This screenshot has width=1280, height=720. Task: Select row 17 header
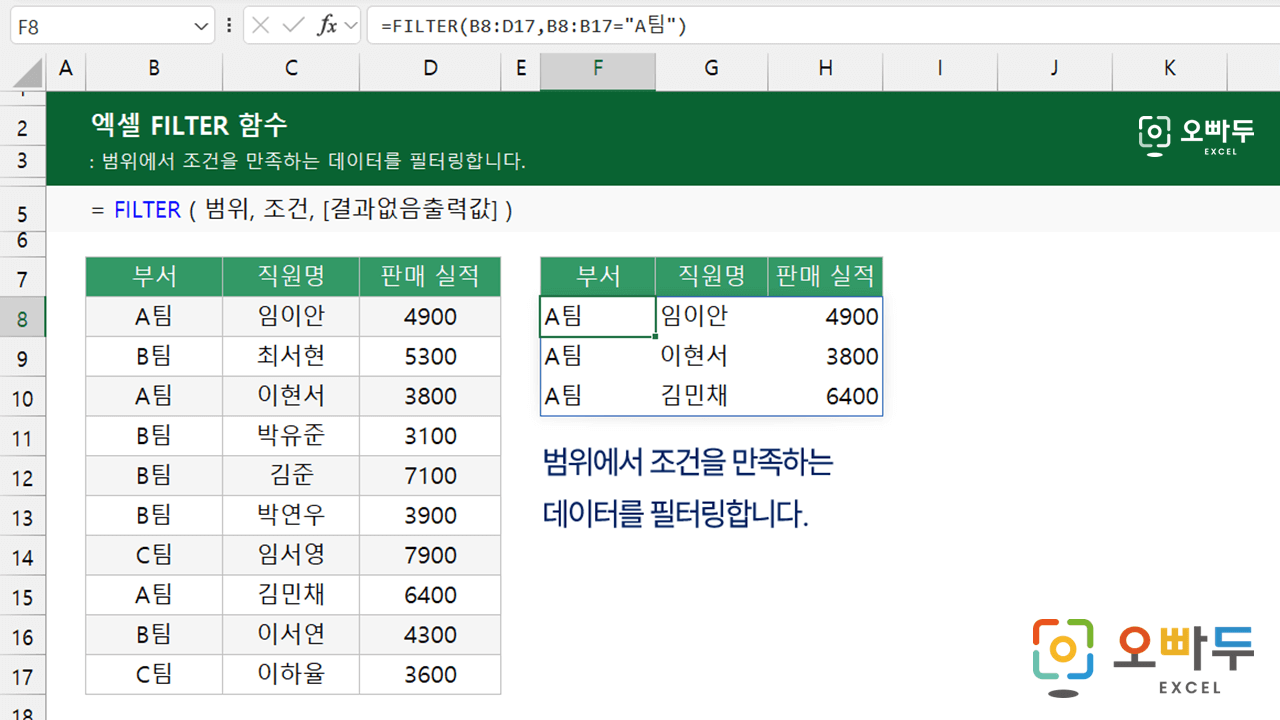point(23,676)
